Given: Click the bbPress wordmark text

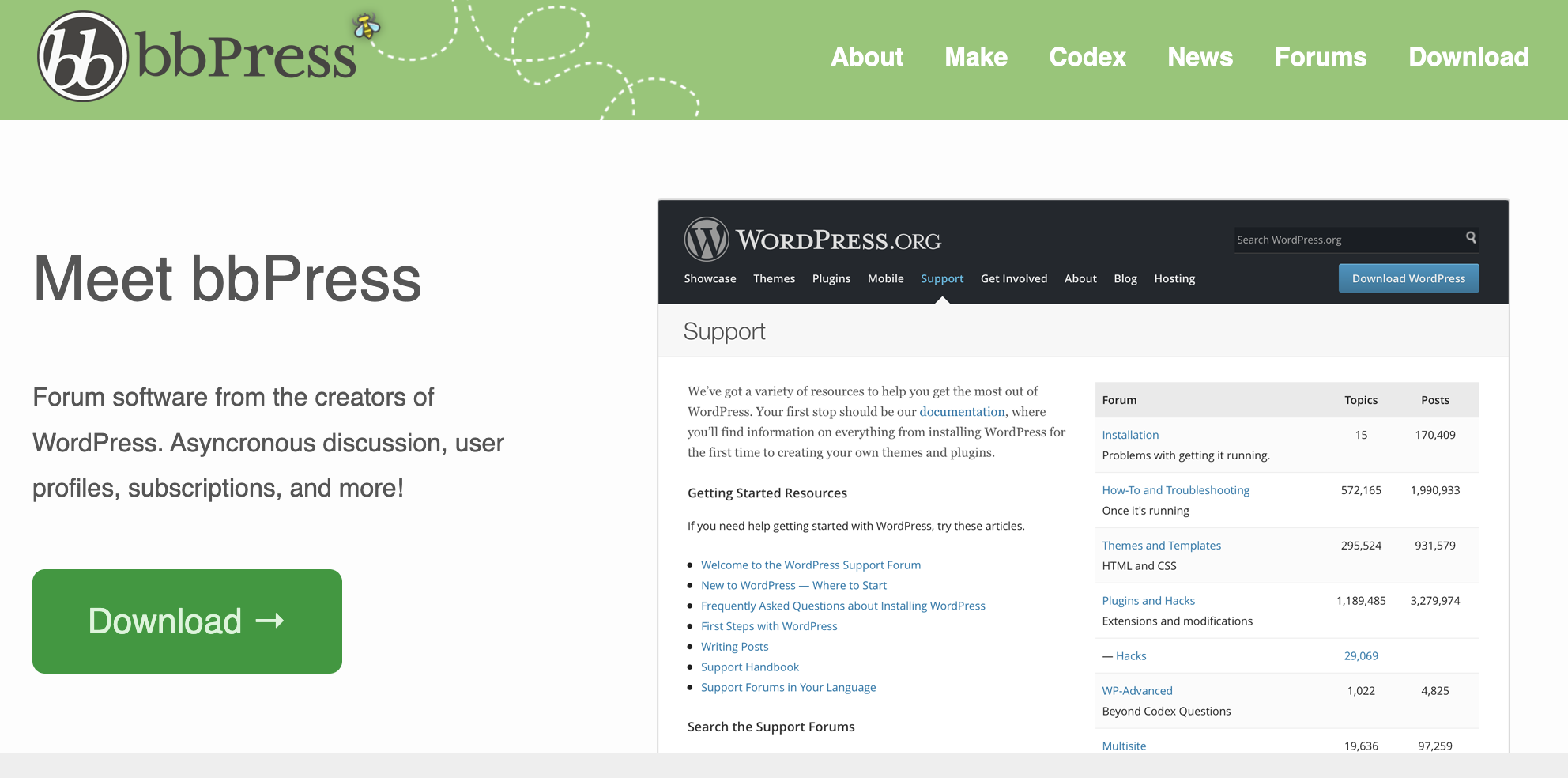Looking at the screenshot, I should (246, 57).
